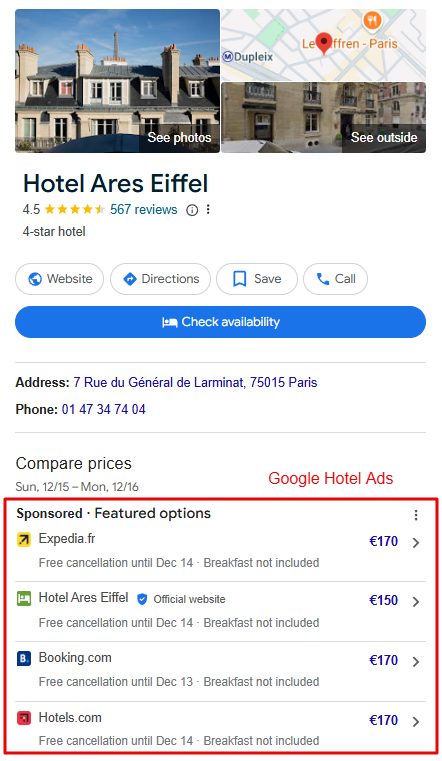The width and height of the screenshot is (442, 761).
Task: Click the hotel address link
Action: 195,382
